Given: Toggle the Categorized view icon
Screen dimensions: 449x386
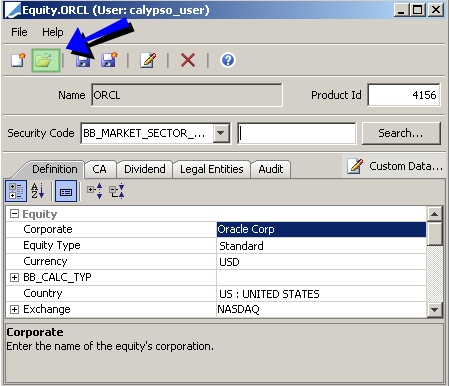Looking at the screenshot, I should pos(16,191).
